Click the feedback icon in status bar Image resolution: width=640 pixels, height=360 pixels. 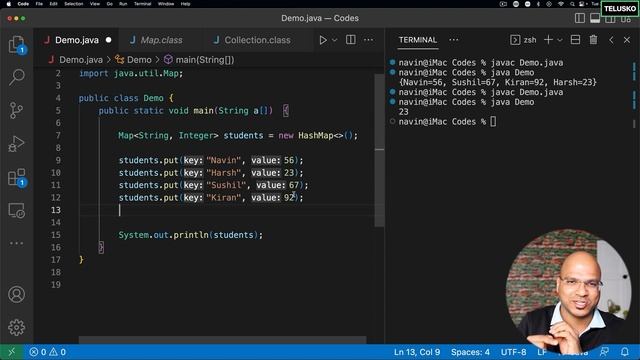pyautogui.click(x=604, y=352)
